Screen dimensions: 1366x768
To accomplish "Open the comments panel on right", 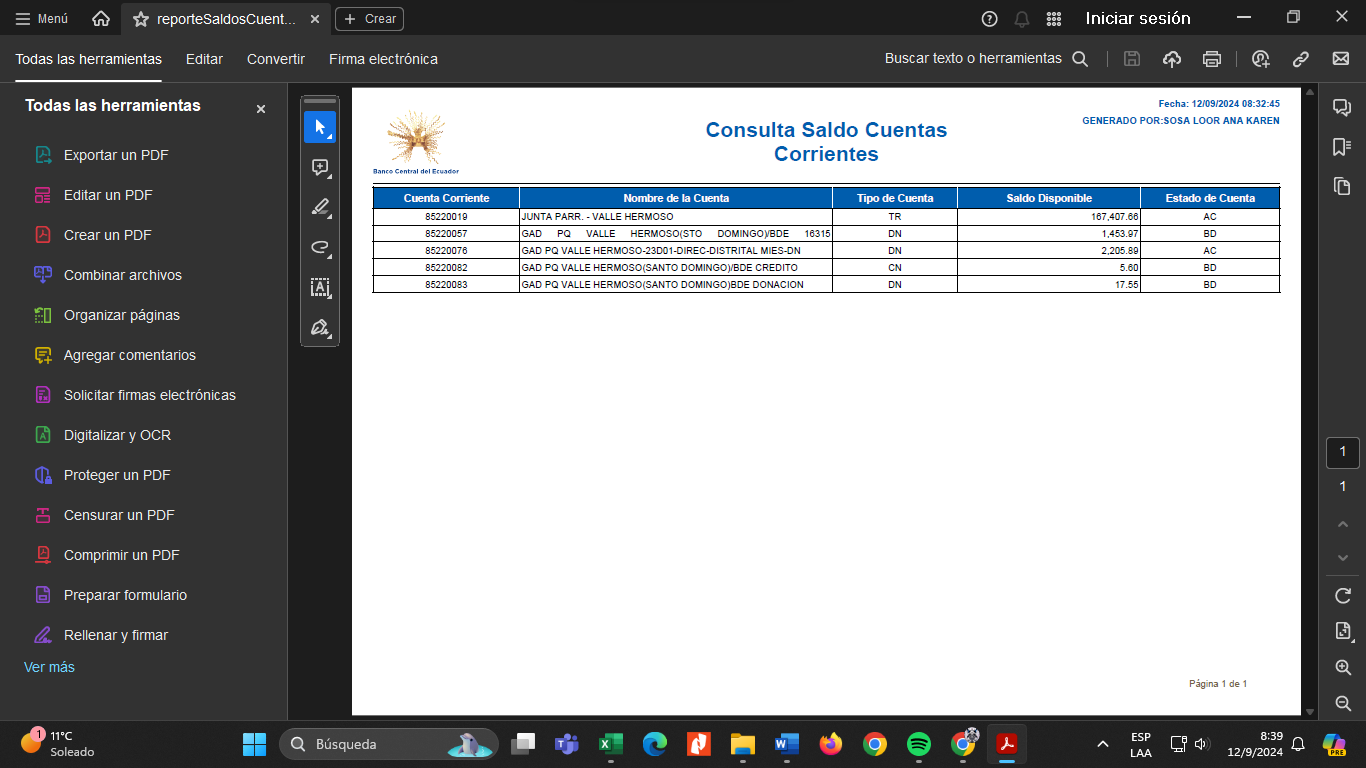I will coord(1342,108).
